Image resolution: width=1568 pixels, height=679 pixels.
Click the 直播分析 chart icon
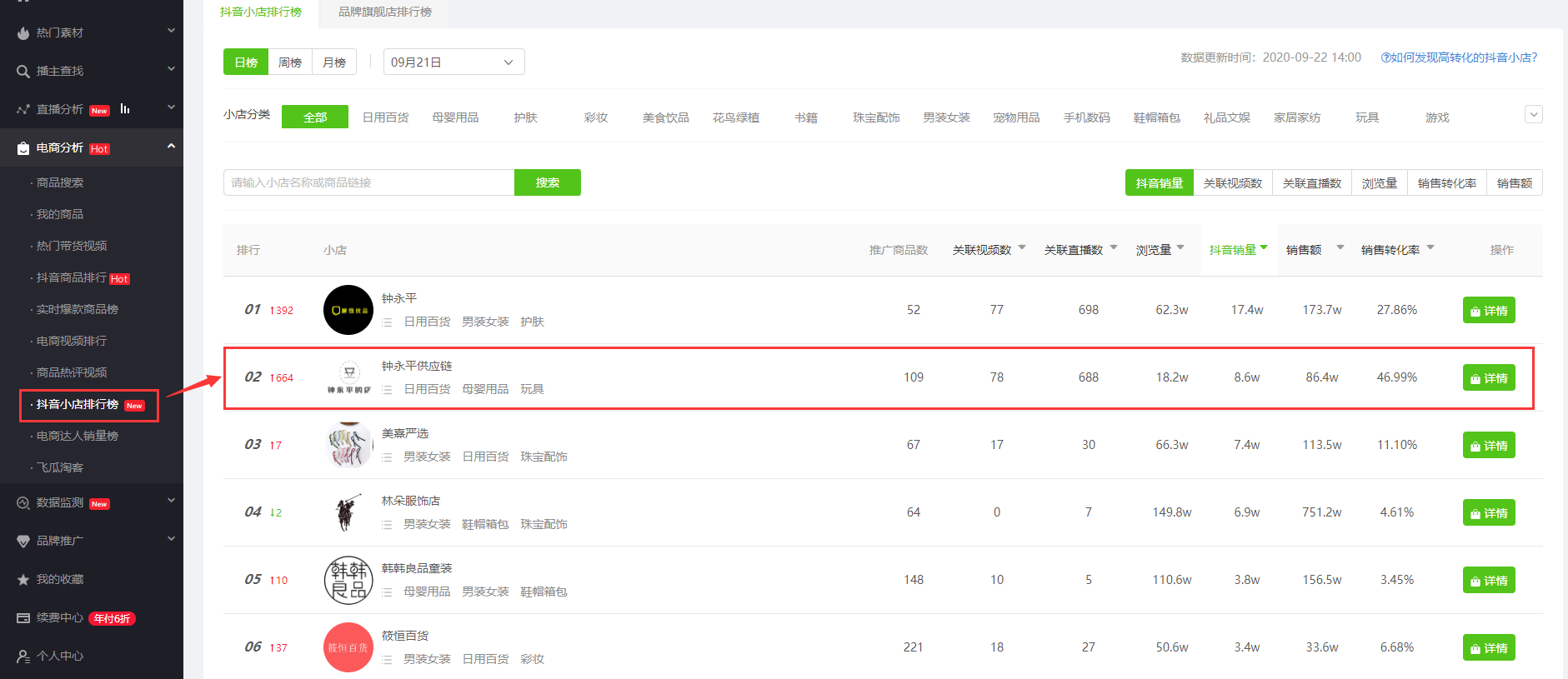(23, 110)
